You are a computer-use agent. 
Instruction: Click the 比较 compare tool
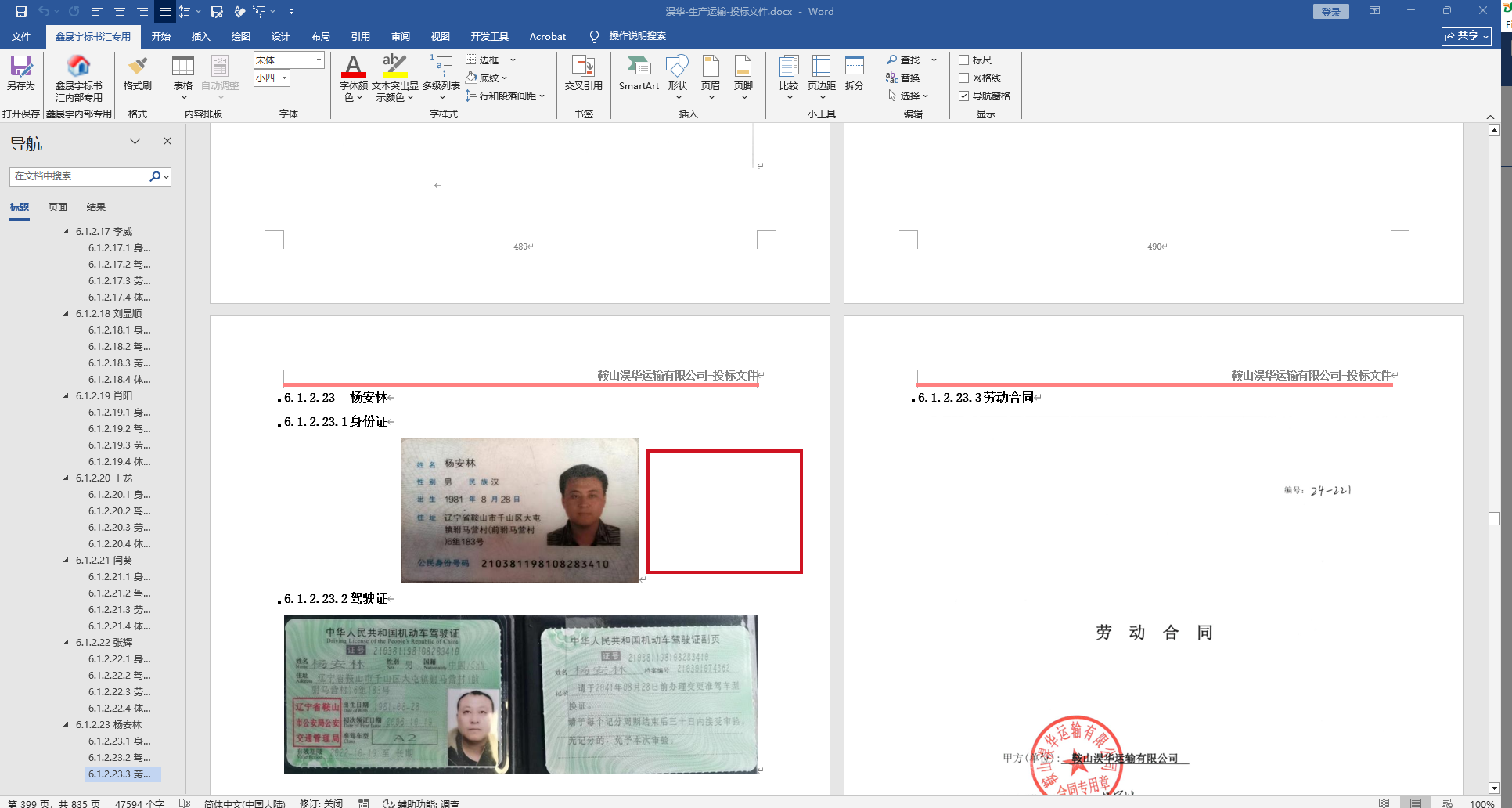pyautogui.click(x=789, y=77)
